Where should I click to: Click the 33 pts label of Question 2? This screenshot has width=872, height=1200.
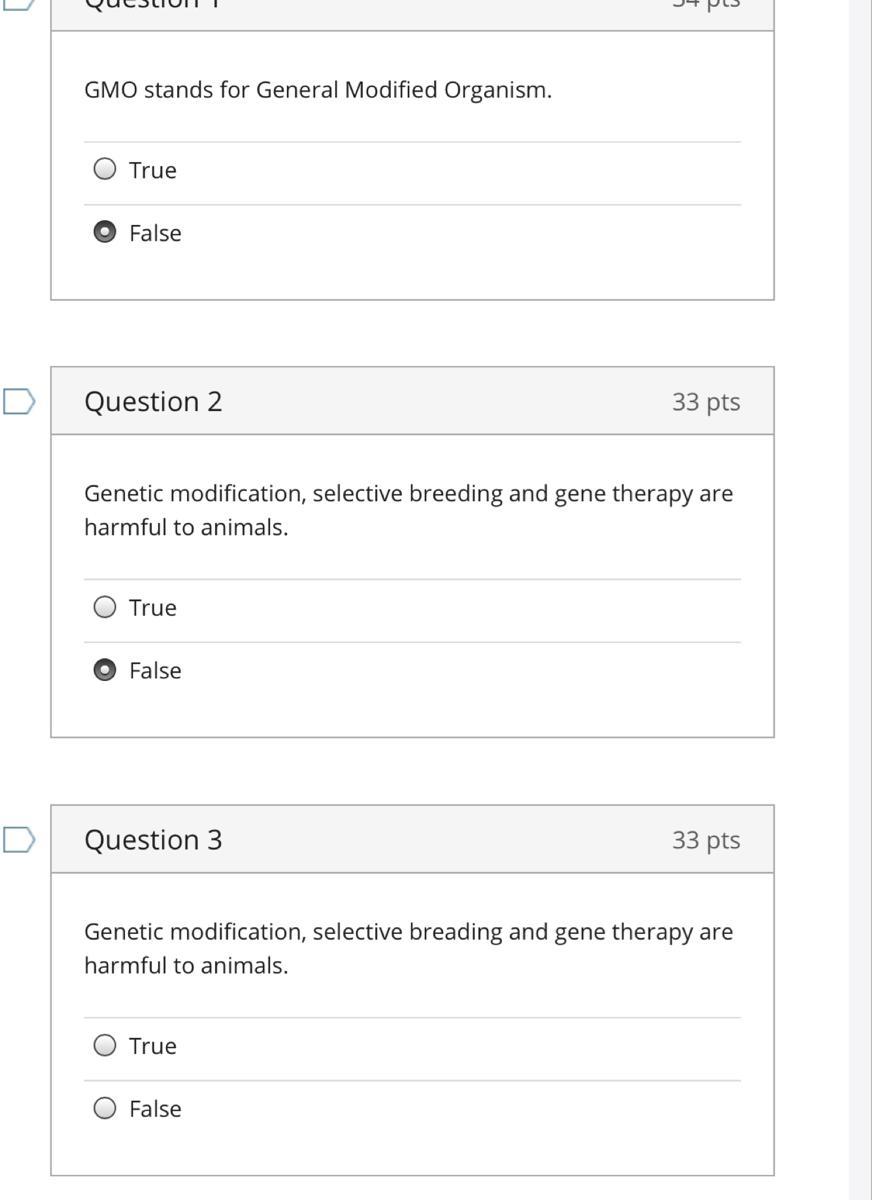[x=706, y=402]
